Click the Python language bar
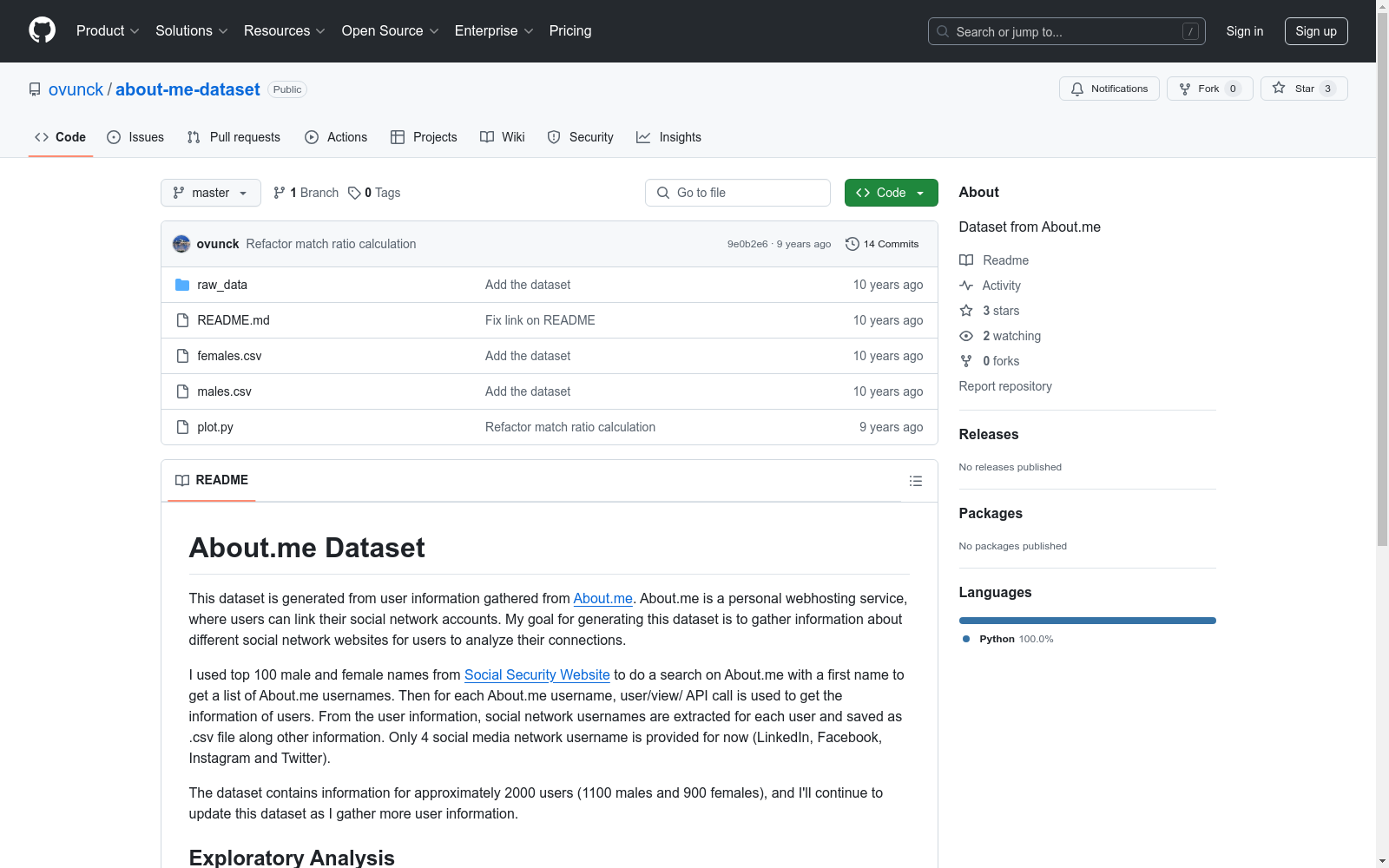This screenshot has width=1389, height=868. tap(1087, 621)
